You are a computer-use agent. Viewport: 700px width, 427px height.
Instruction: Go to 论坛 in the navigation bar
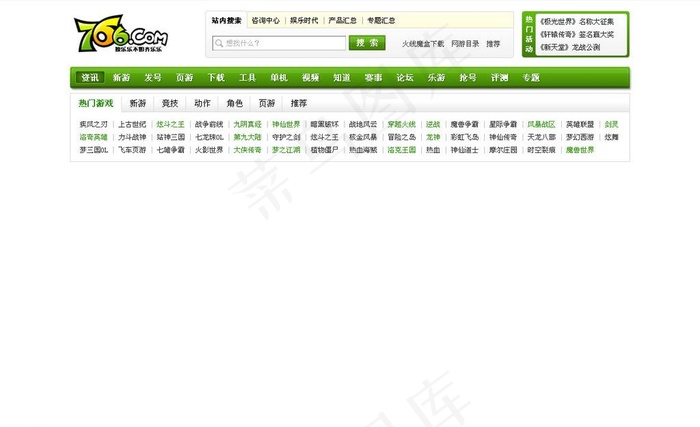point(405,78)
